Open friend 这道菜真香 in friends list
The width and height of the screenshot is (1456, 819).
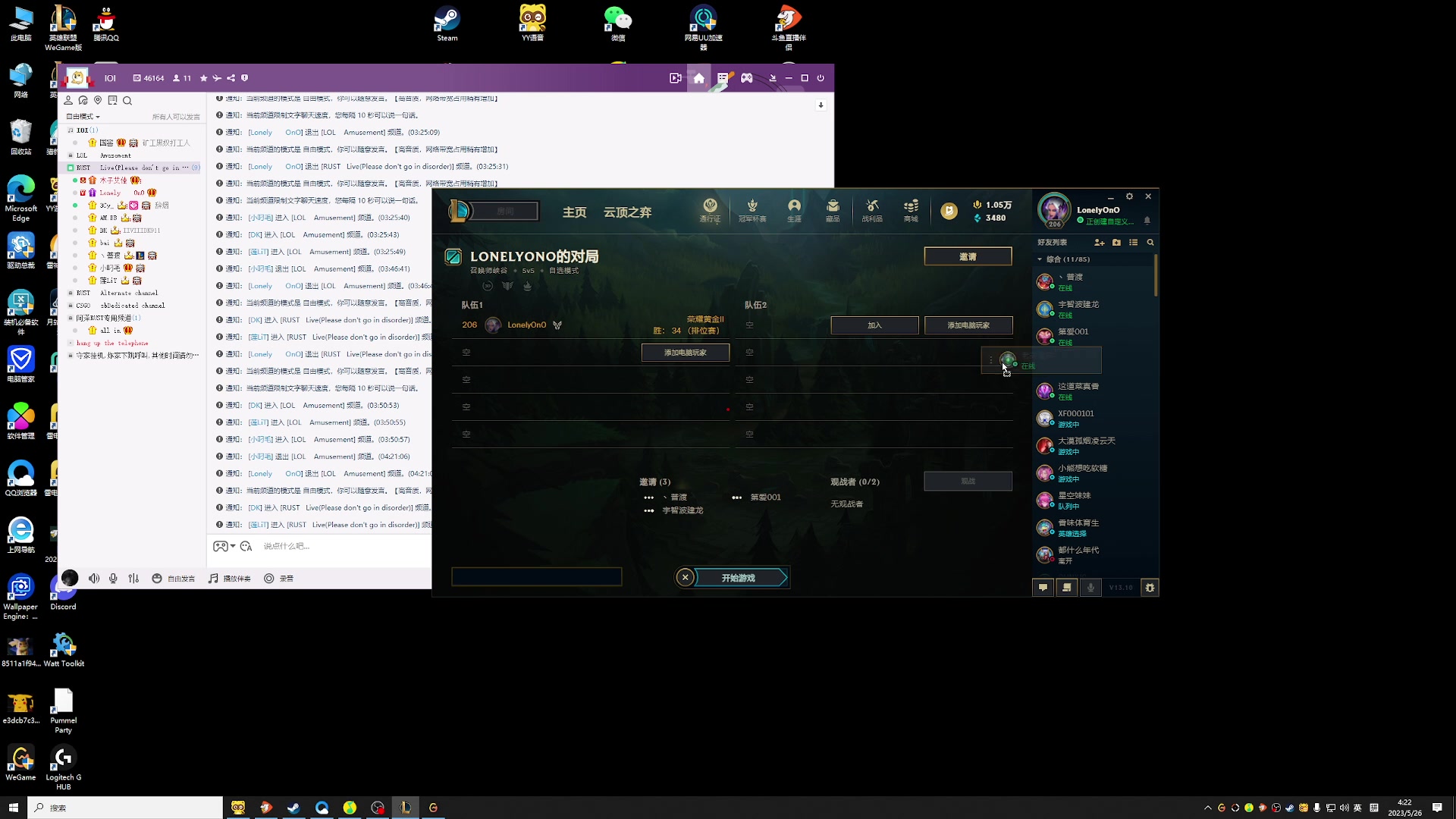pos(1093,391)
